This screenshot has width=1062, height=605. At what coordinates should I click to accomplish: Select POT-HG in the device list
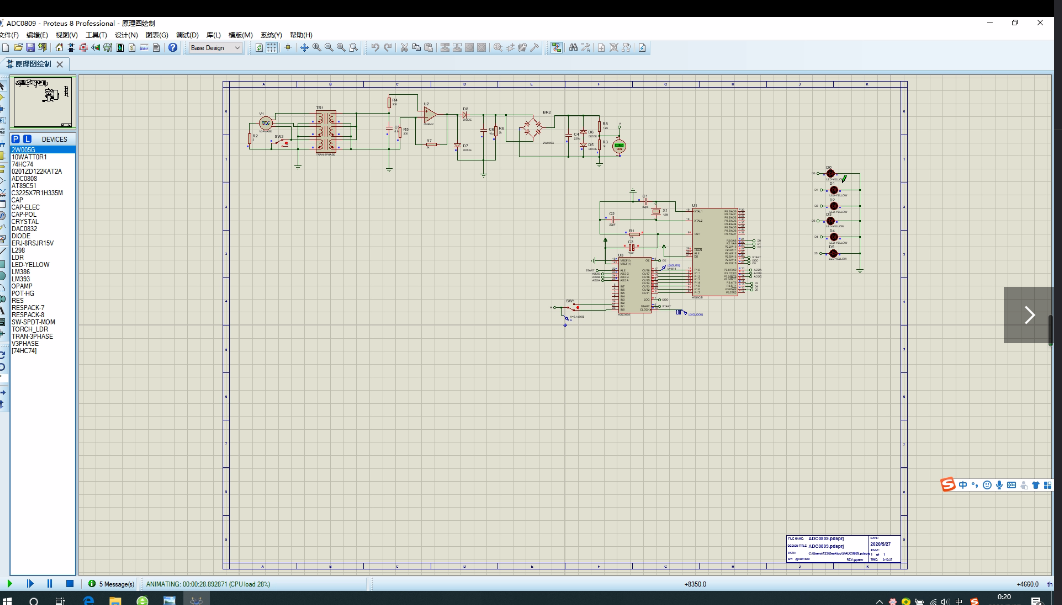tap(43, 293)
